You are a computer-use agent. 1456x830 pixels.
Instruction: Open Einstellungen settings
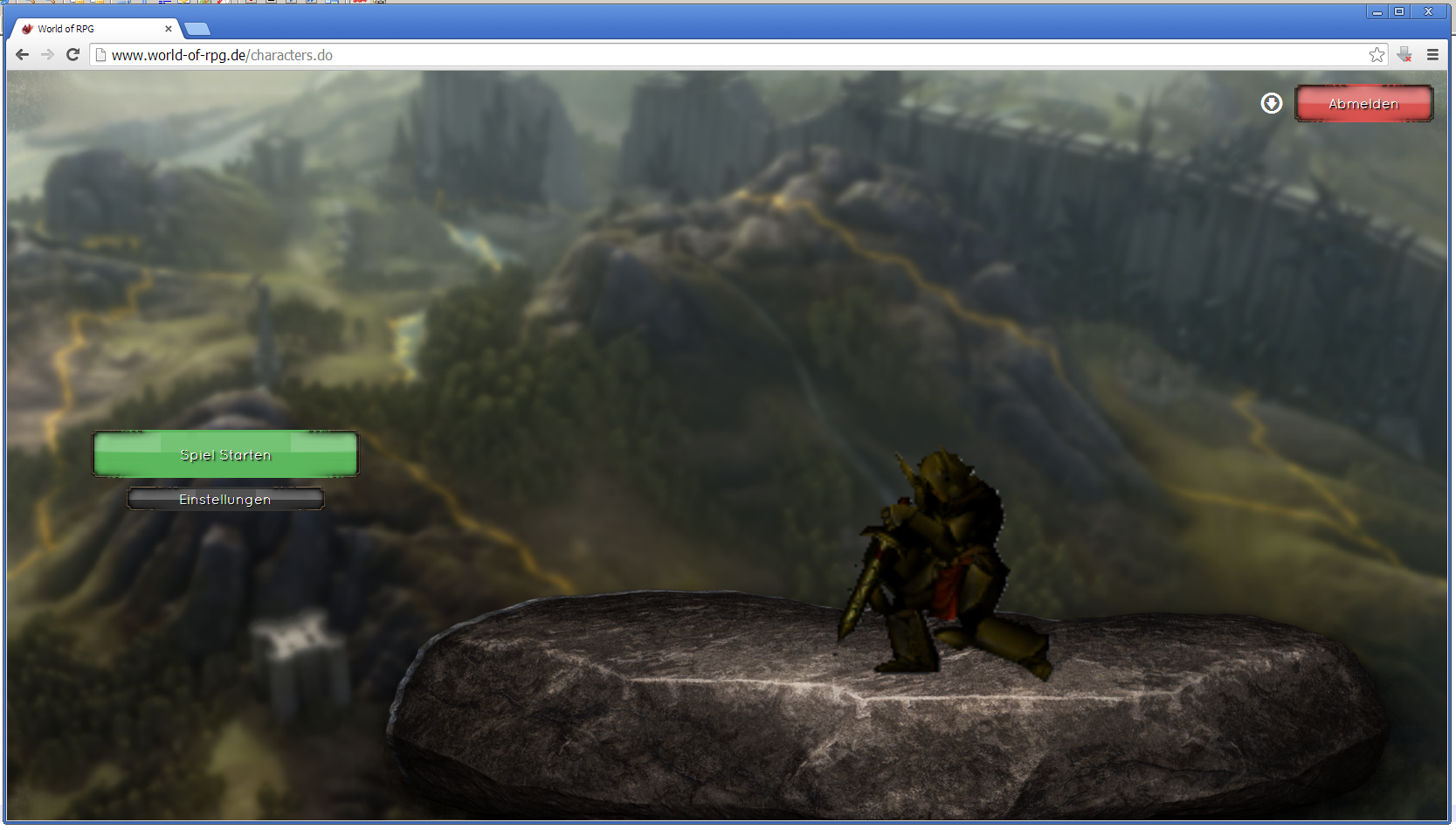[x=225, y=500]
